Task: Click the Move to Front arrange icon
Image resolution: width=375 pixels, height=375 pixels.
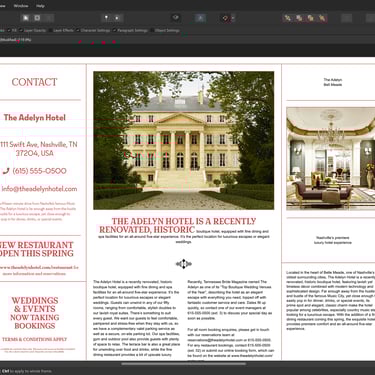Action: click(322, 18)
